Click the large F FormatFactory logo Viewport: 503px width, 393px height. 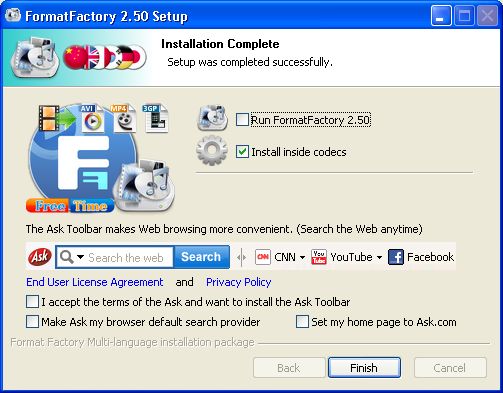coord(83,163)
